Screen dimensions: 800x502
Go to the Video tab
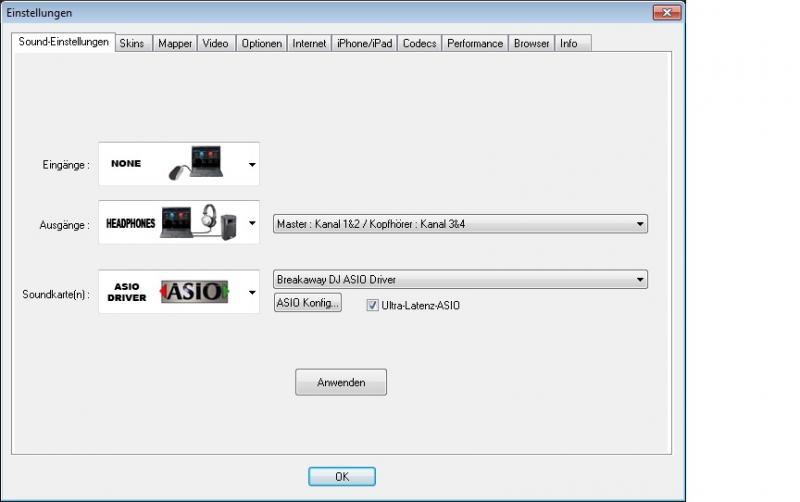215,44
